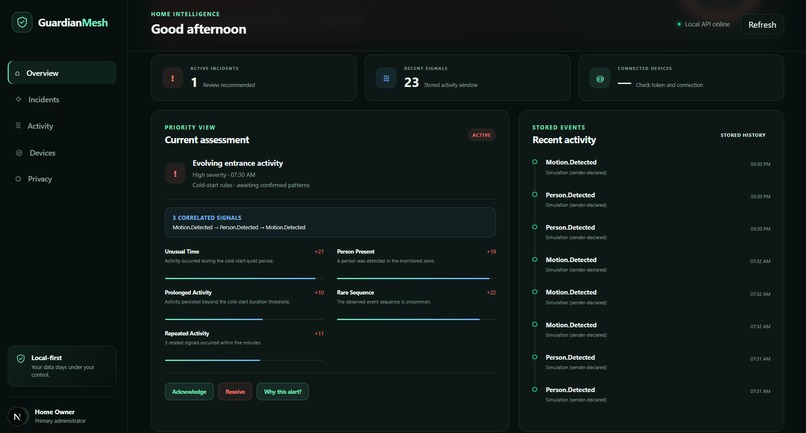Click the +10 score value
The image size is (806, 433).
point(319,293)
